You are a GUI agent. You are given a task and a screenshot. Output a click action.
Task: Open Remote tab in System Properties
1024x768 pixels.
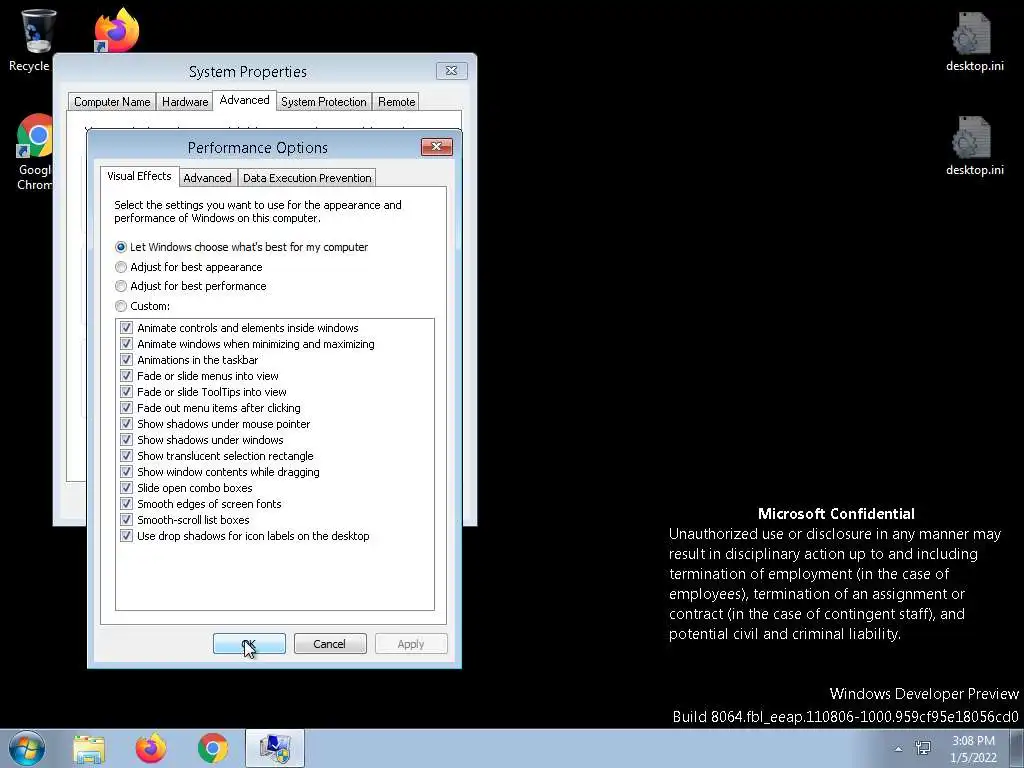pos(396,102)
